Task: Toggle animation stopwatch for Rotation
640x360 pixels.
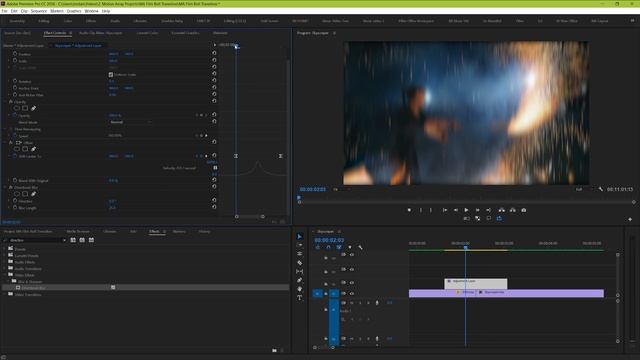Action: 15,81
